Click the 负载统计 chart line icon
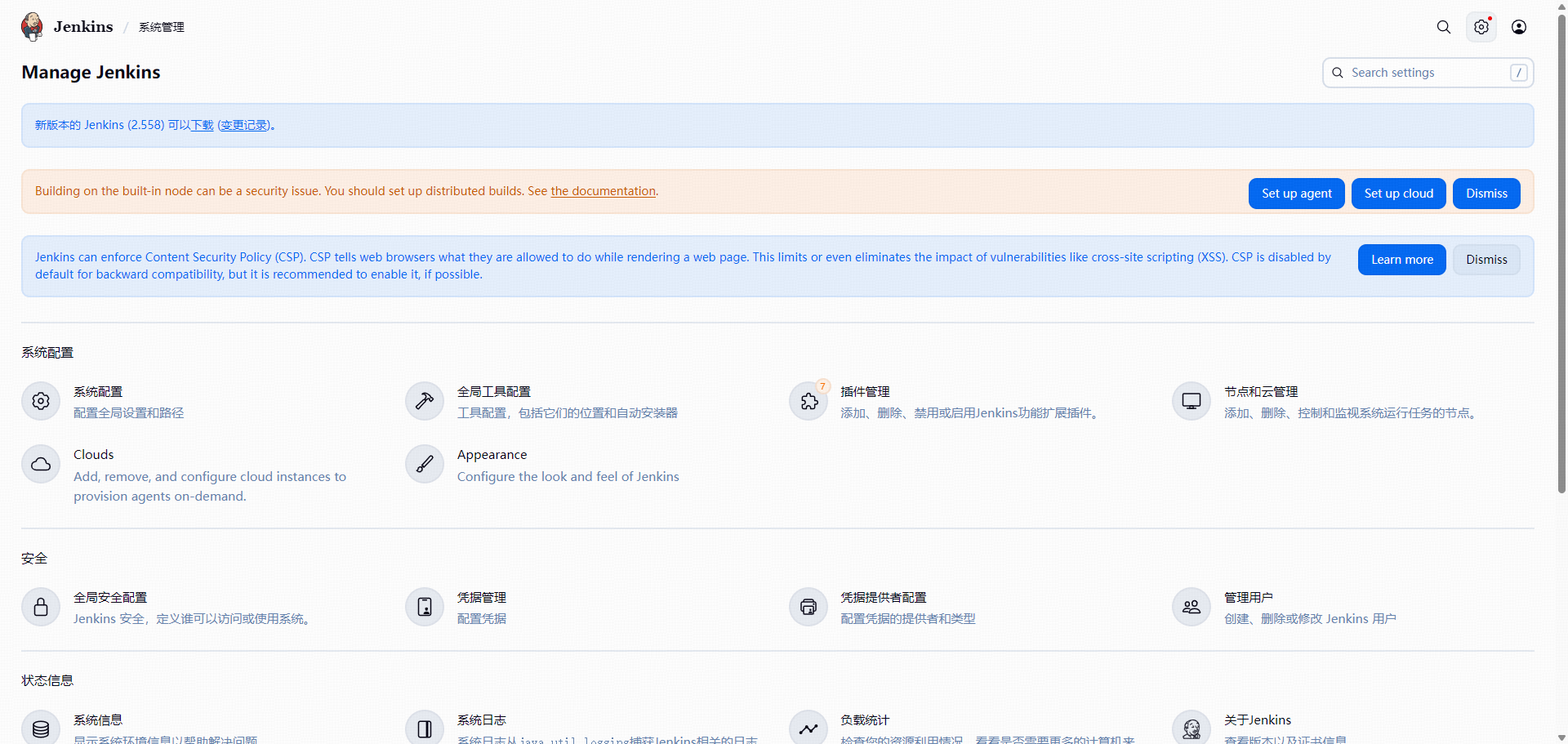Viewport: 1568px width, 744px height. click(x=808, y=728)
